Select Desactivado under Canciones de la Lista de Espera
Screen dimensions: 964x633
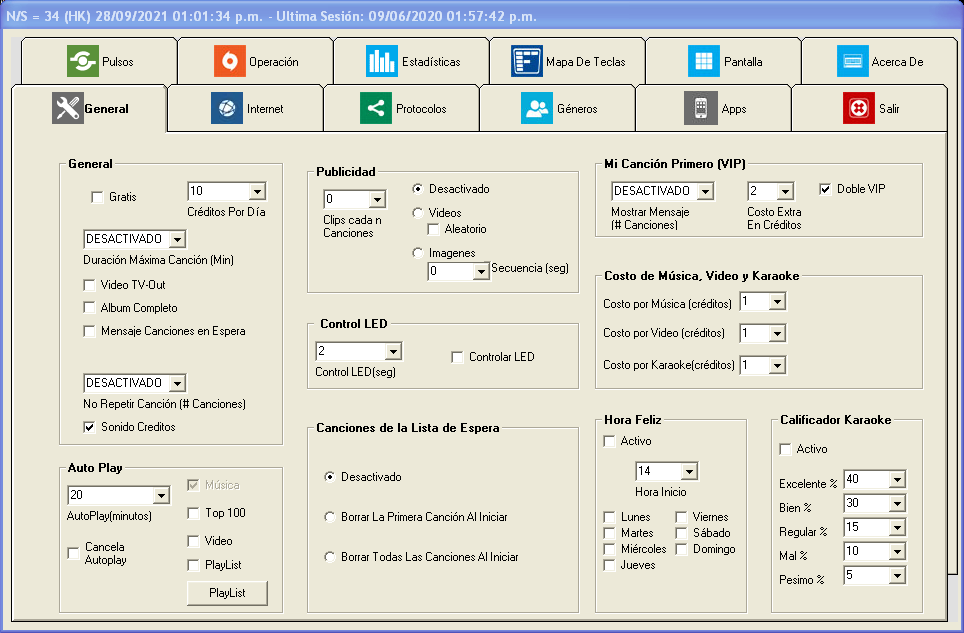click(x=330, y=477)
